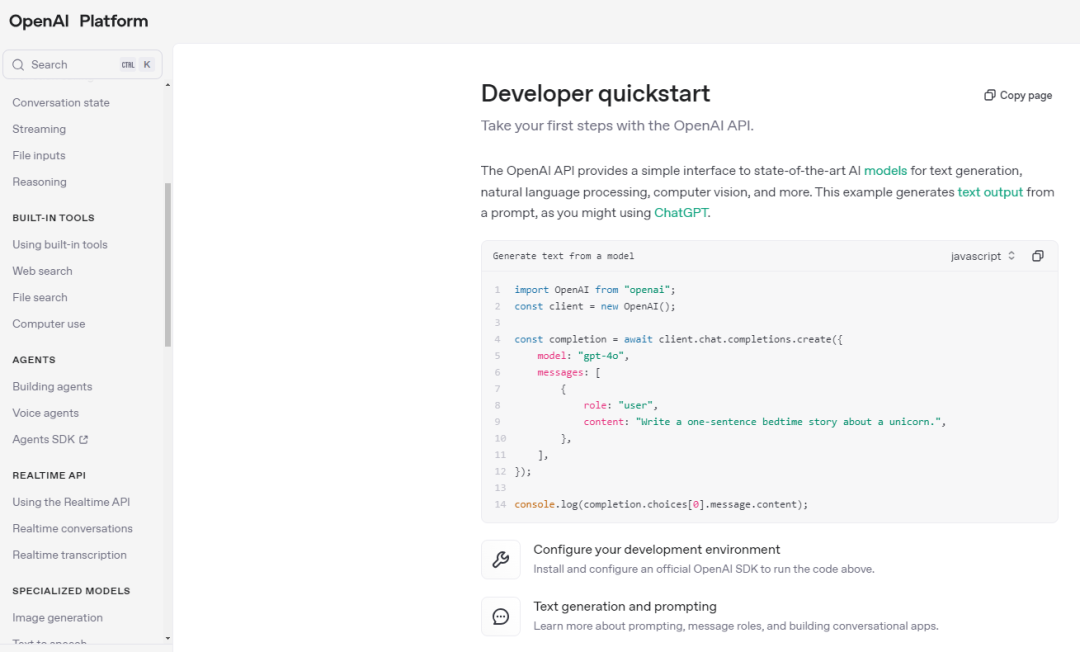The width and height of the screenshot is (1080, 652).
Task: Open Voice agents page
Action: click(x=45, y=413)
